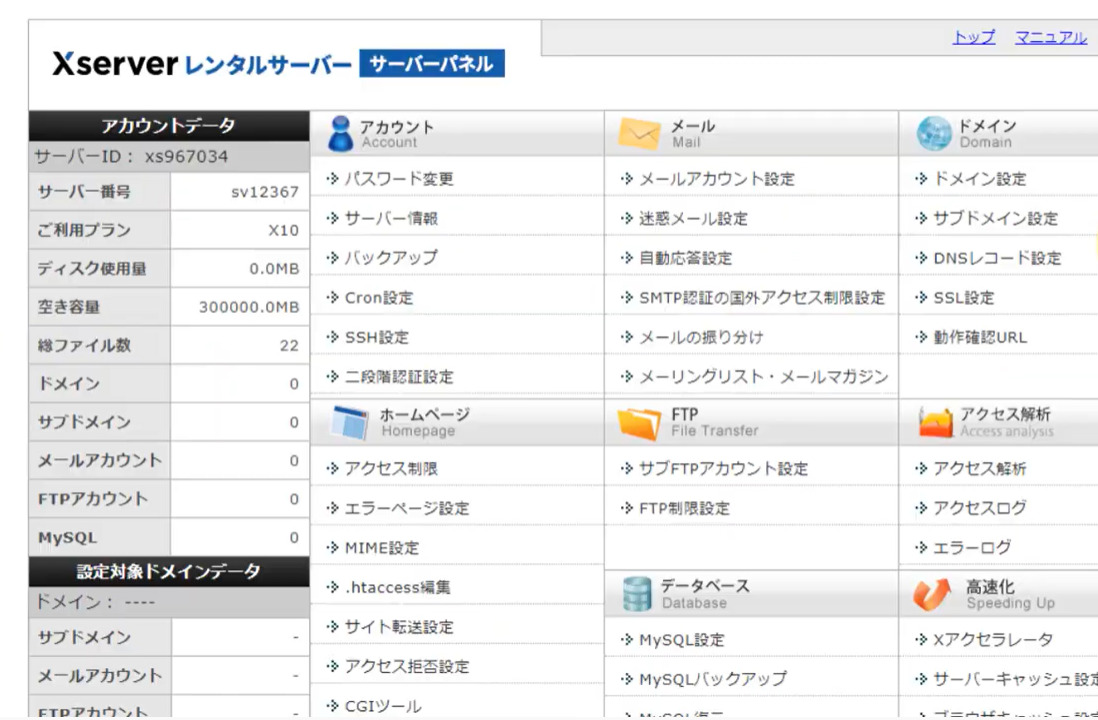The width and height of the screenshot is (1098, 720).
Task: Open Cron設定
Action: point(379,298)
